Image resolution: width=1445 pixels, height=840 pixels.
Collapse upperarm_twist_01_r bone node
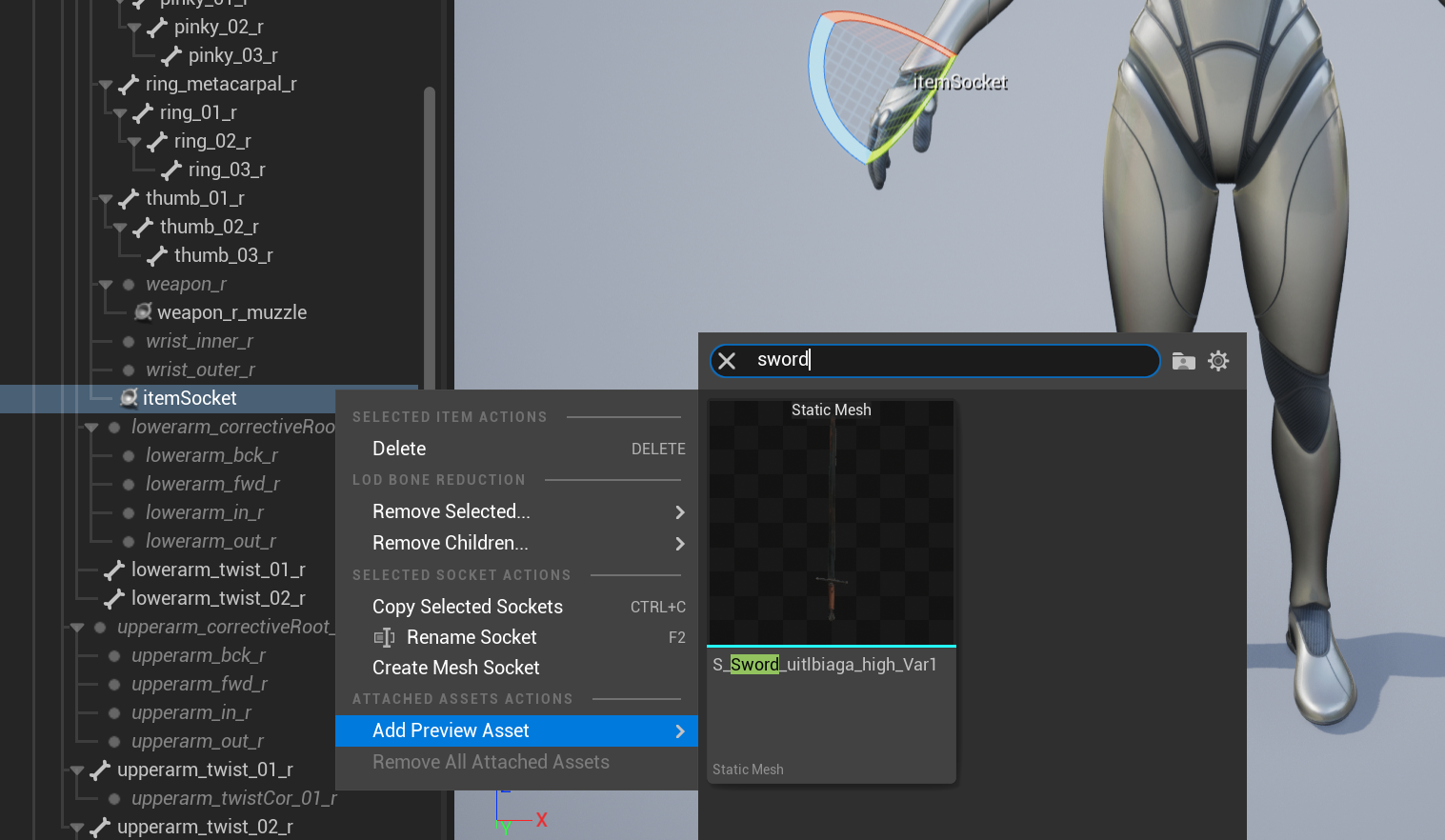tap(77, 770)
